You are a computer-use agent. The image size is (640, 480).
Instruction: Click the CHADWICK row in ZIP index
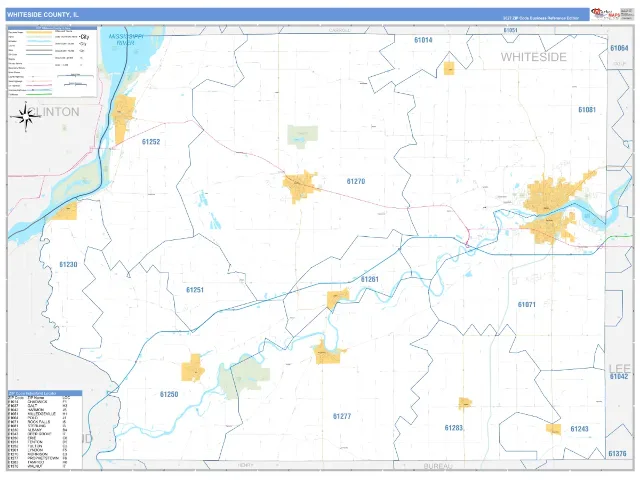click(x=38, y=402)
